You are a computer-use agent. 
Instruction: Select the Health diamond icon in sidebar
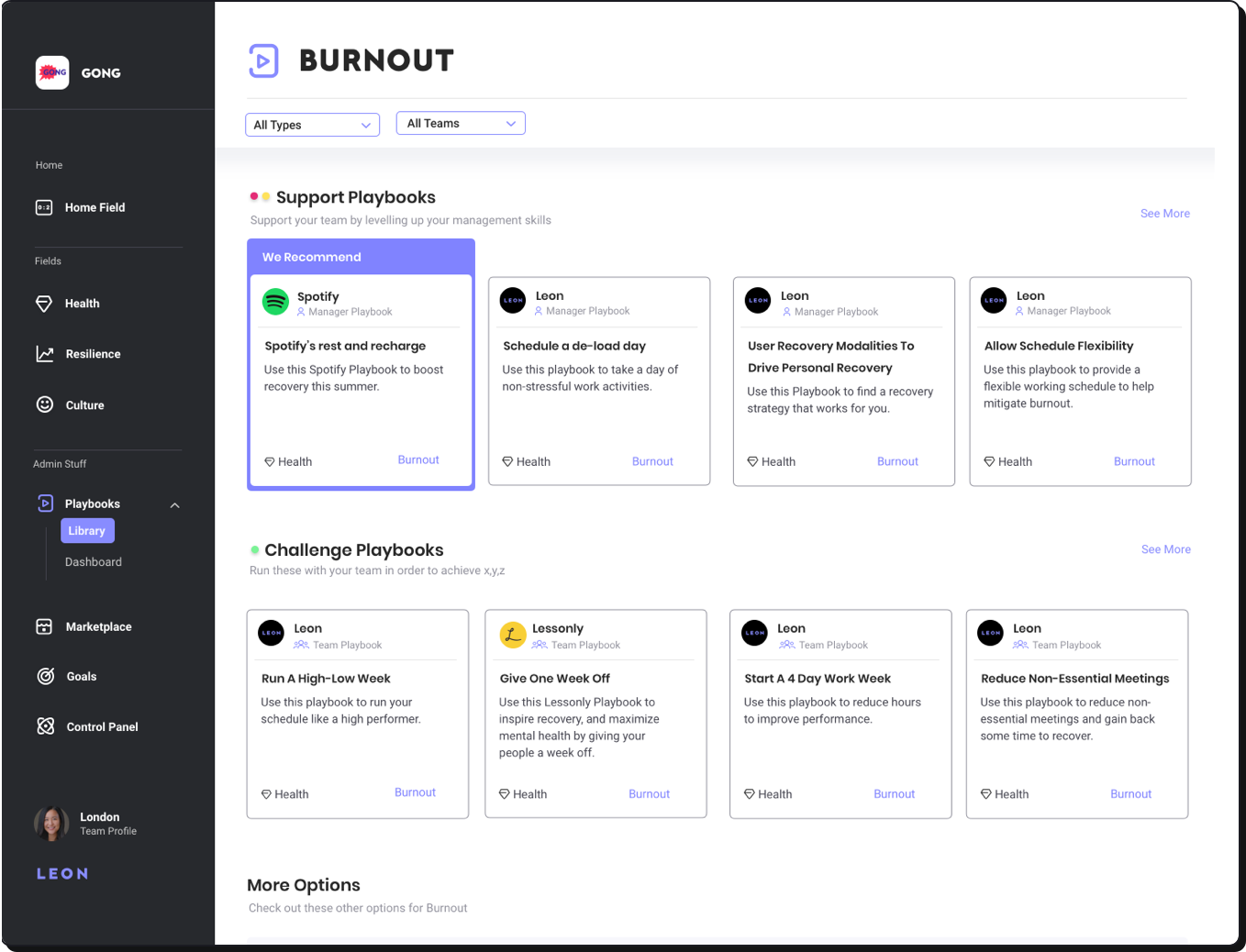tap(44, 304)
